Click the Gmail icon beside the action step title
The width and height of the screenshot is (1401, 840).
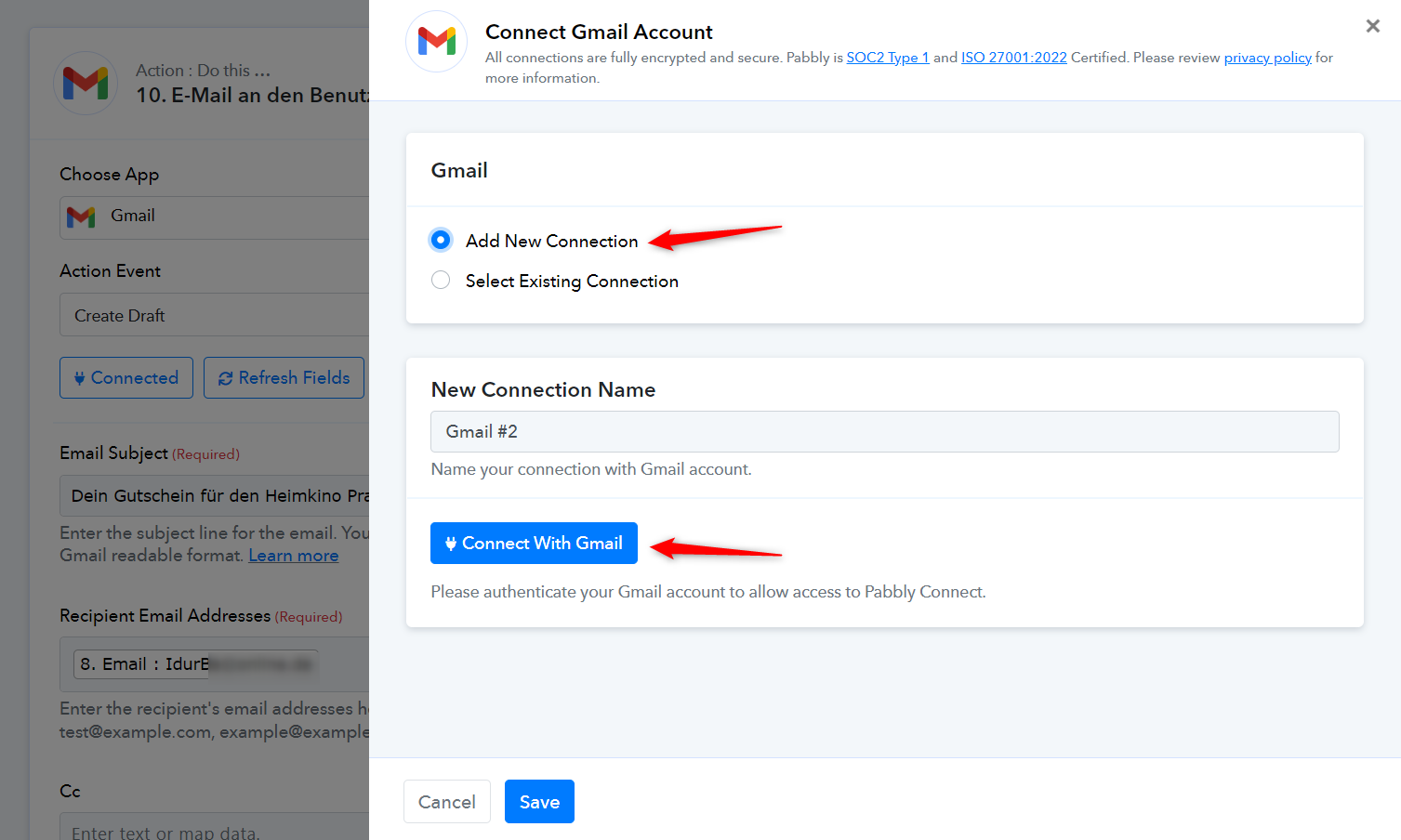pyautogui.click(x=86, y=83)
